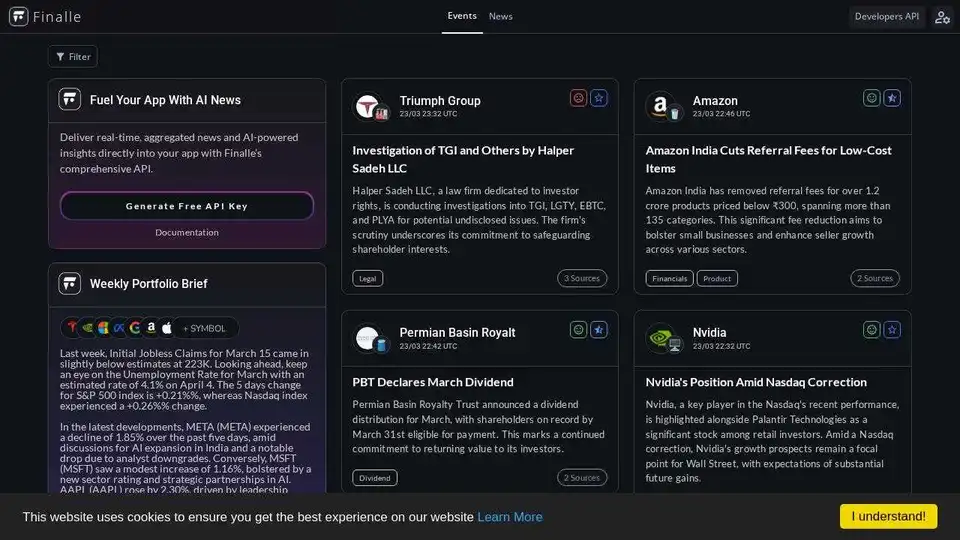The image size is (960, 540).
Task: Click timestamp 23/03 23:32 UTC on Triumph card
Action: (x=428, y=114)
